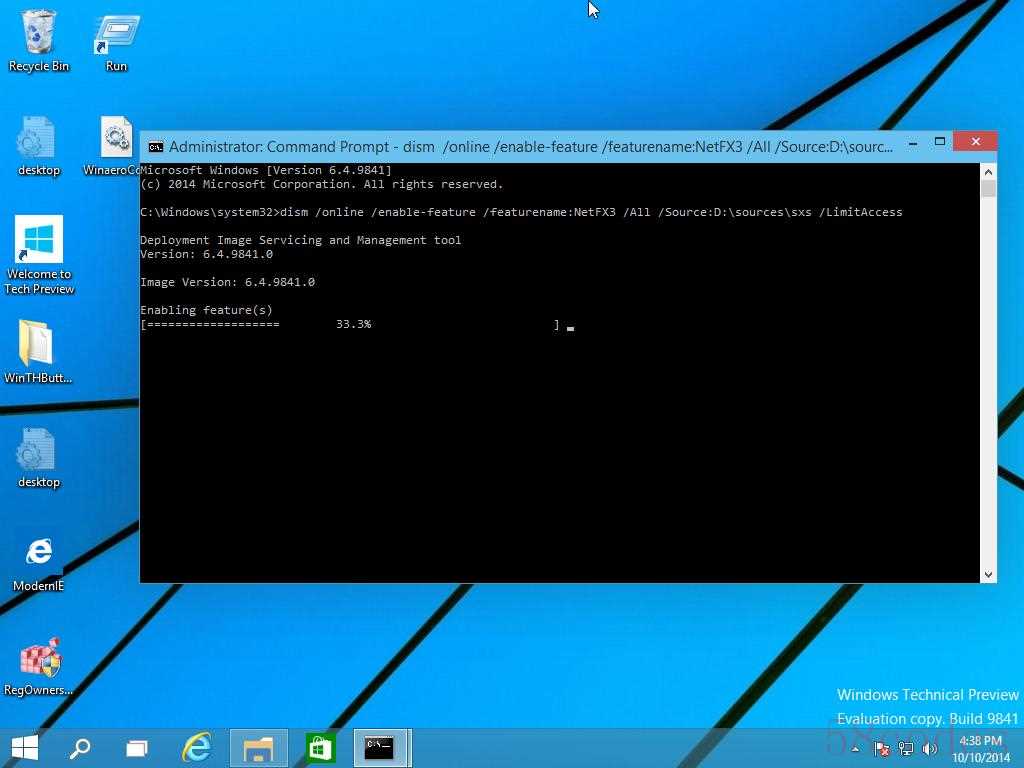The width and height of the screenshot is (1024, 768).
Task: Open the network tray icon
Action: [x=906, y=748]
